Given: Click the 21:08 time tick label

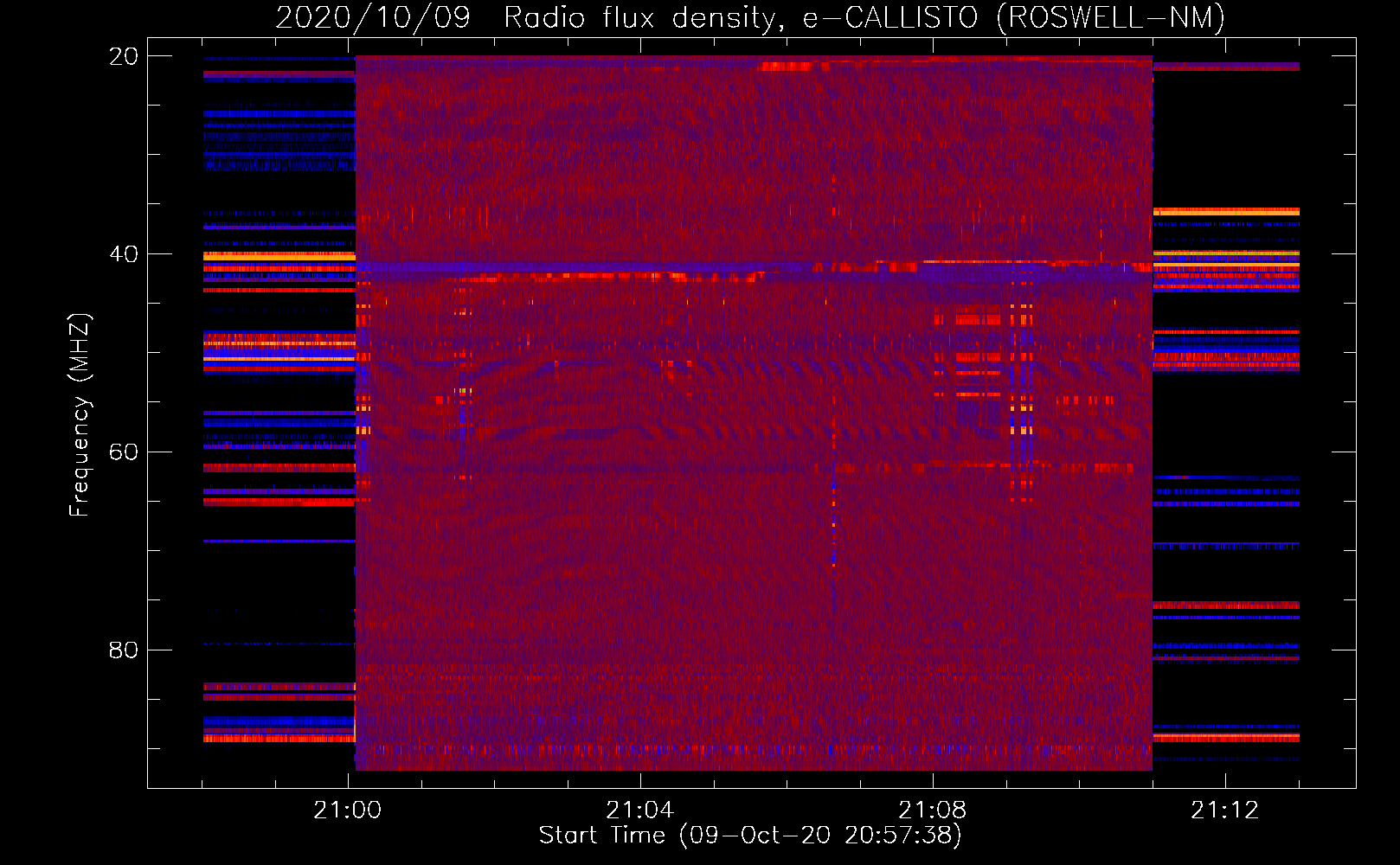Looking at the screenshot, I should pyautogui.click(x=933, y=810).
